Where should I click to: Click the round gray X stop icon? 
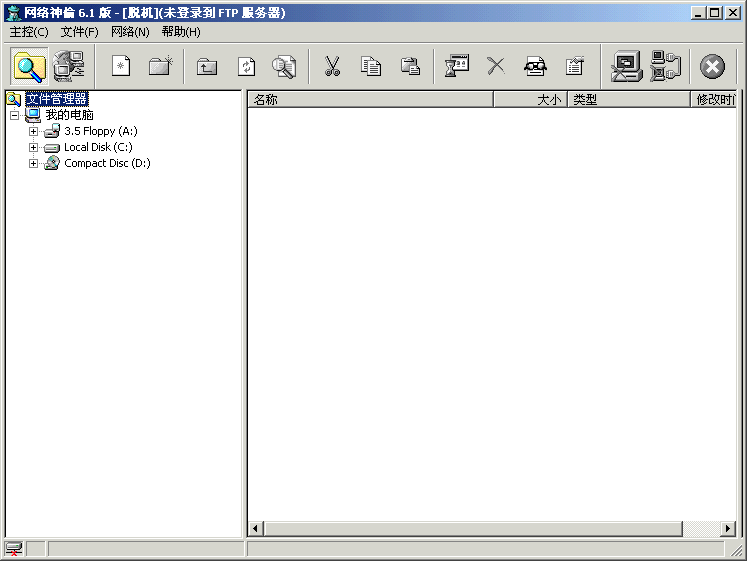[x=712, y=67]
